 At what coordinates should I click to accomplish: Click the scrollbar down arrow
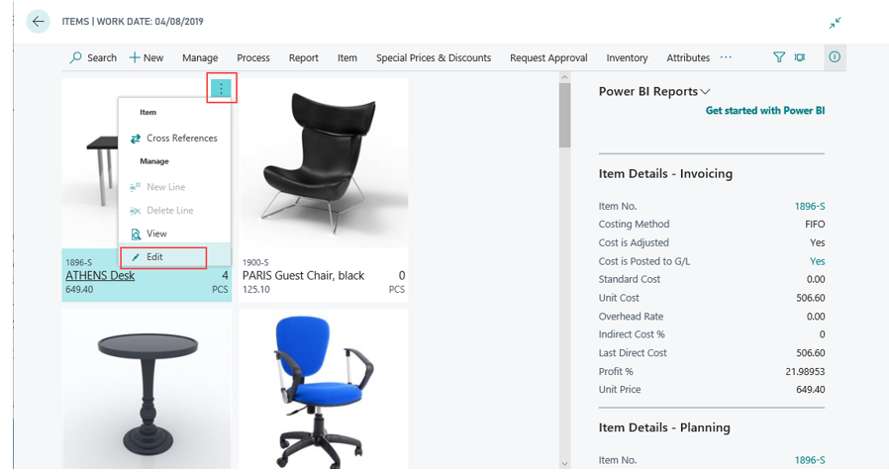(564, 464)
